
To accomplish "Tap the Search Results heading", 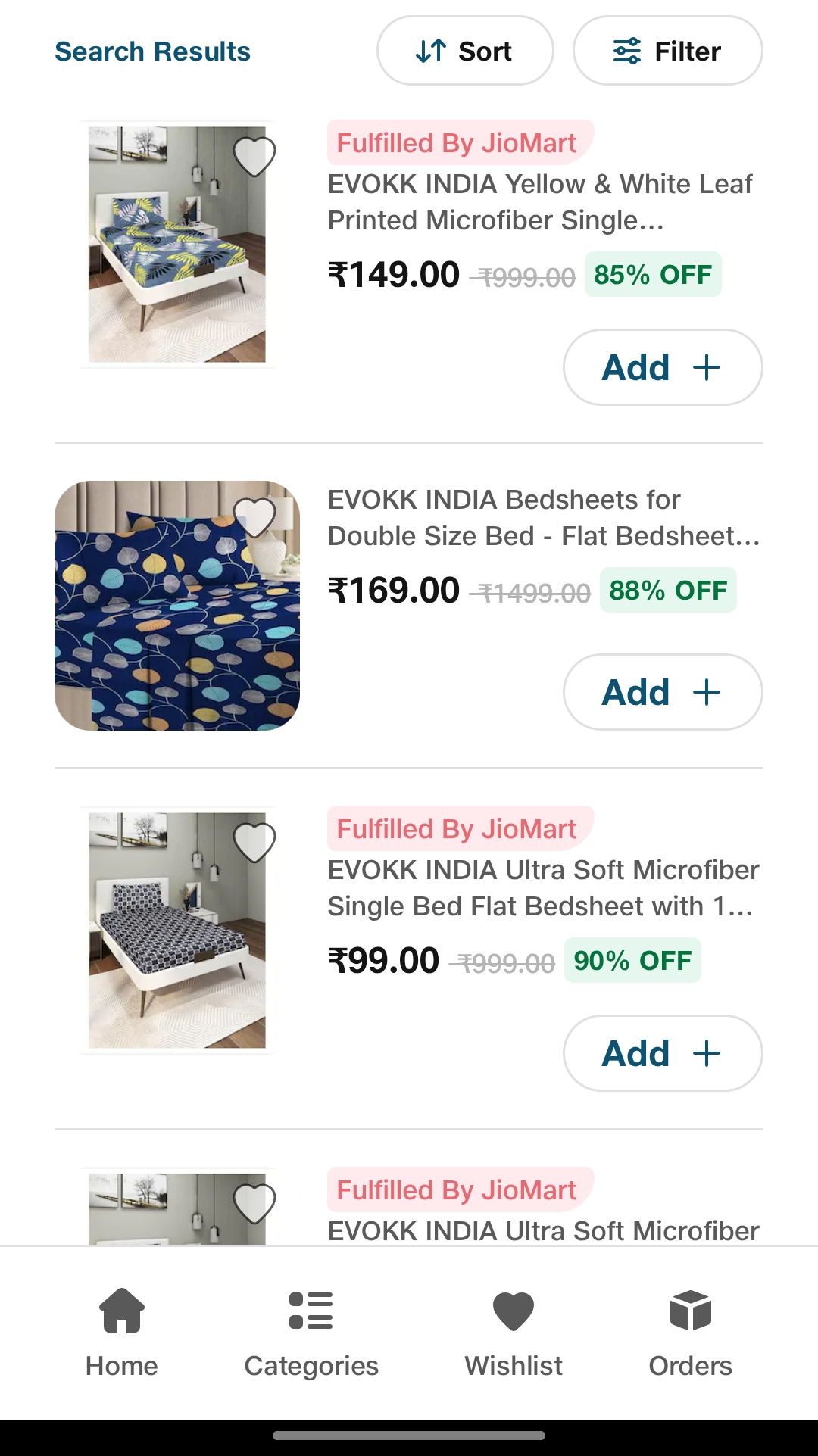I will 152,51.
